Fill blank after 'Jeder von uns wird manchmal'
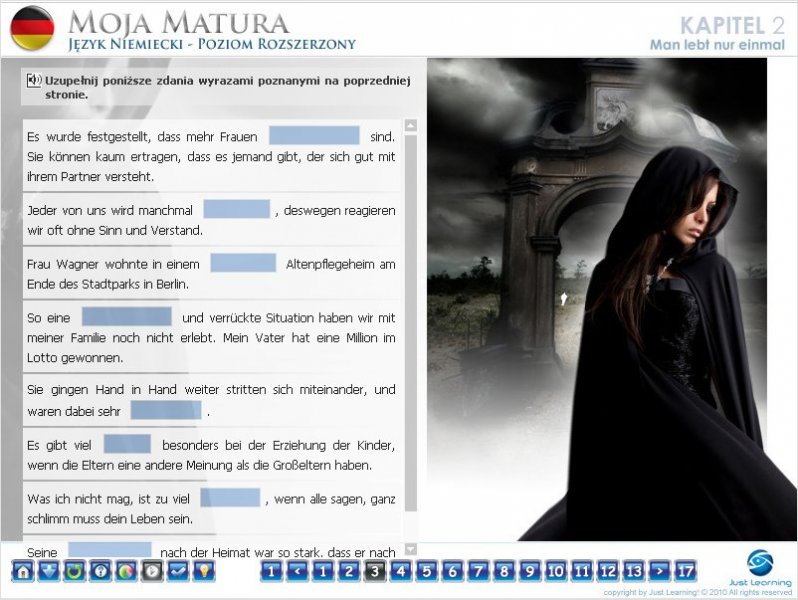The height and width of the screenshot is (600, 798). coord(237,209)
